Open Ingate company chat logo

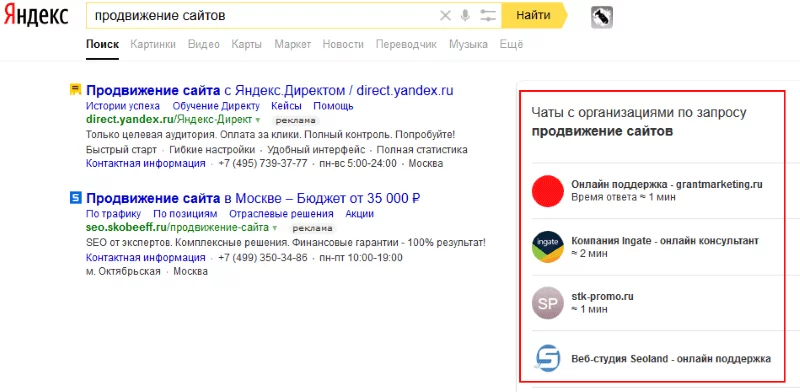[547, 247]
